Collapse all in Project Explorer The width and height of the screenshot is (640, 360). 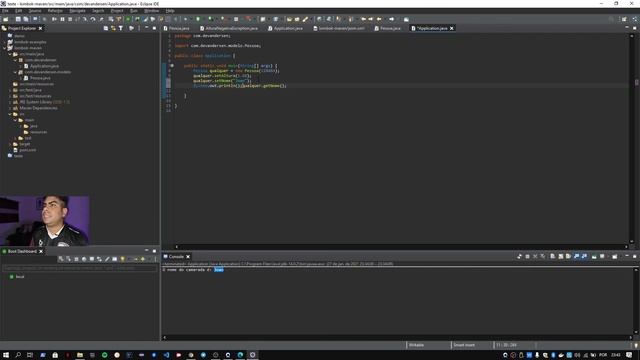click(x=106, y=28)
